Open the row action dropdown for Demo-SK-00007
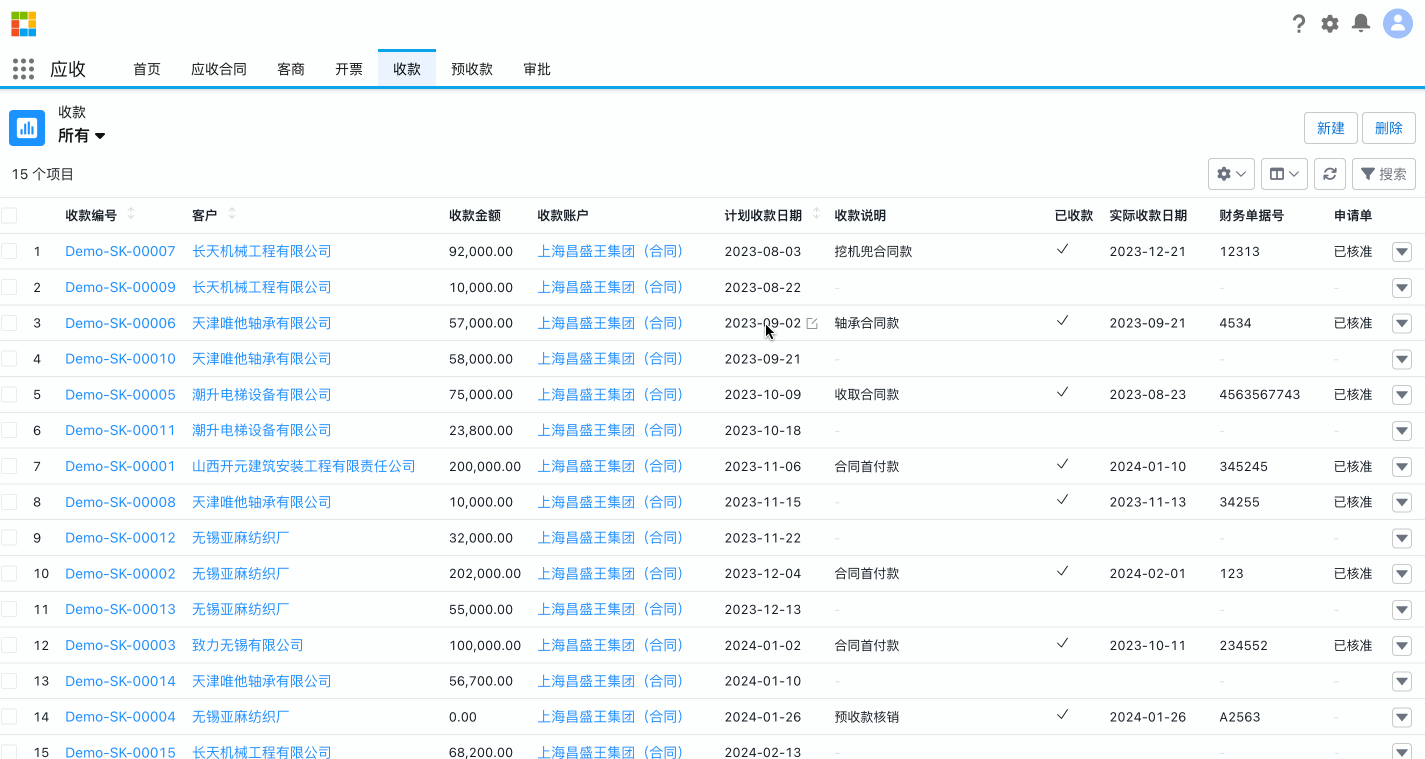This screenshot has width=1425, height=759. point(1401,251)
